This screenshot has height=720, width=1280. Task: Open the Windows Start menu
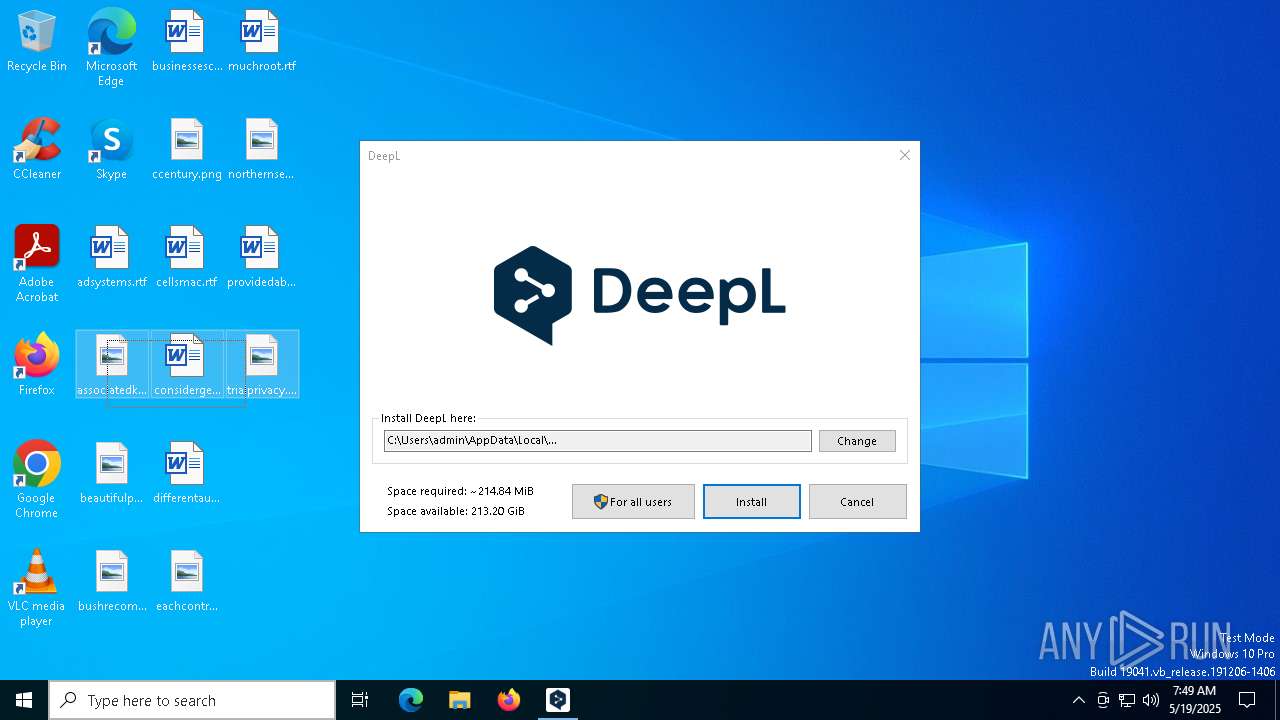tap(24, 700)
